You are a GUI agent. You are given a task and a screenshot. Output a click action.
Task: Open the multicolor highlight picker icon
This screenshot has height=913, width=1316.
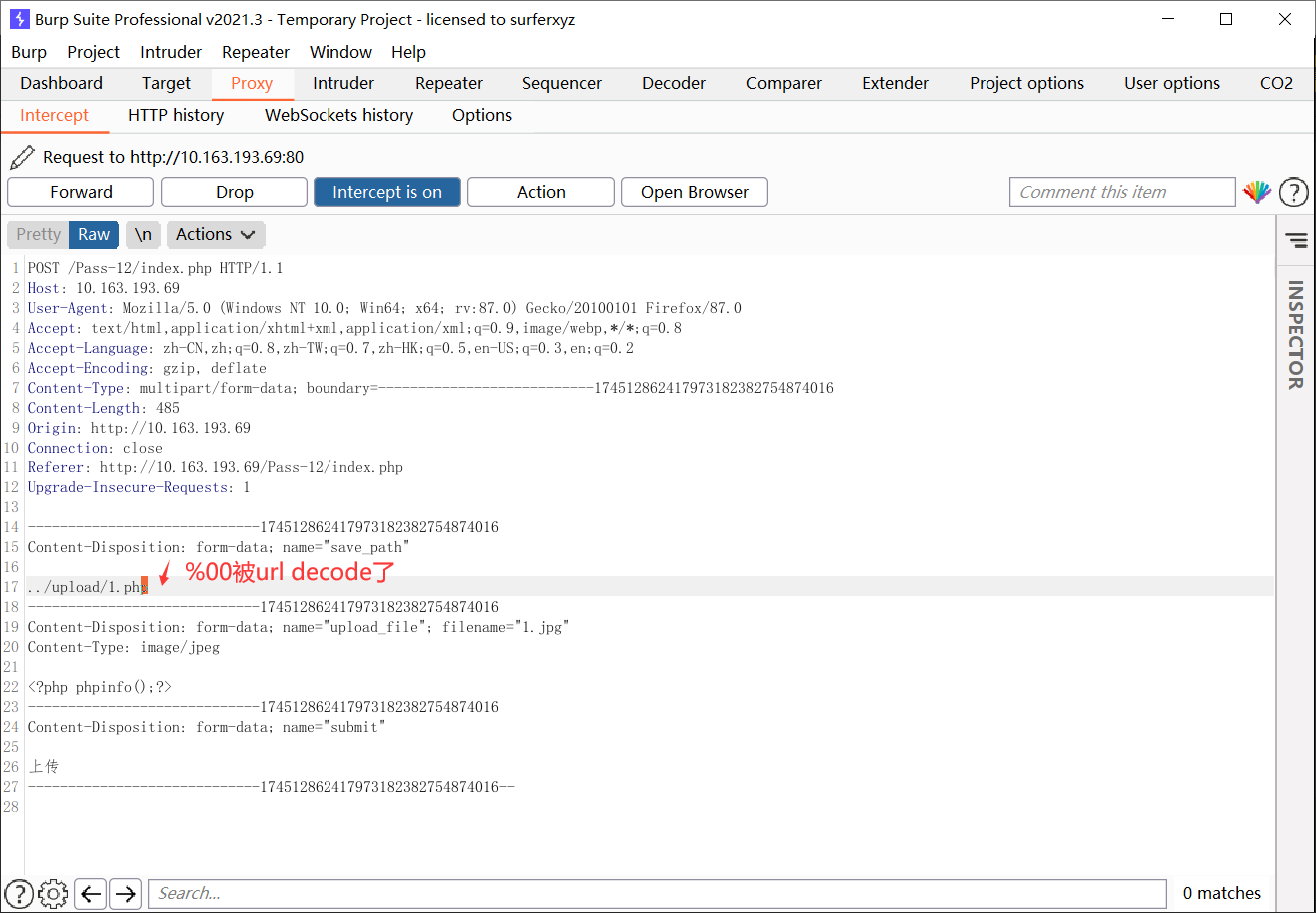[x=1256, y=192]
